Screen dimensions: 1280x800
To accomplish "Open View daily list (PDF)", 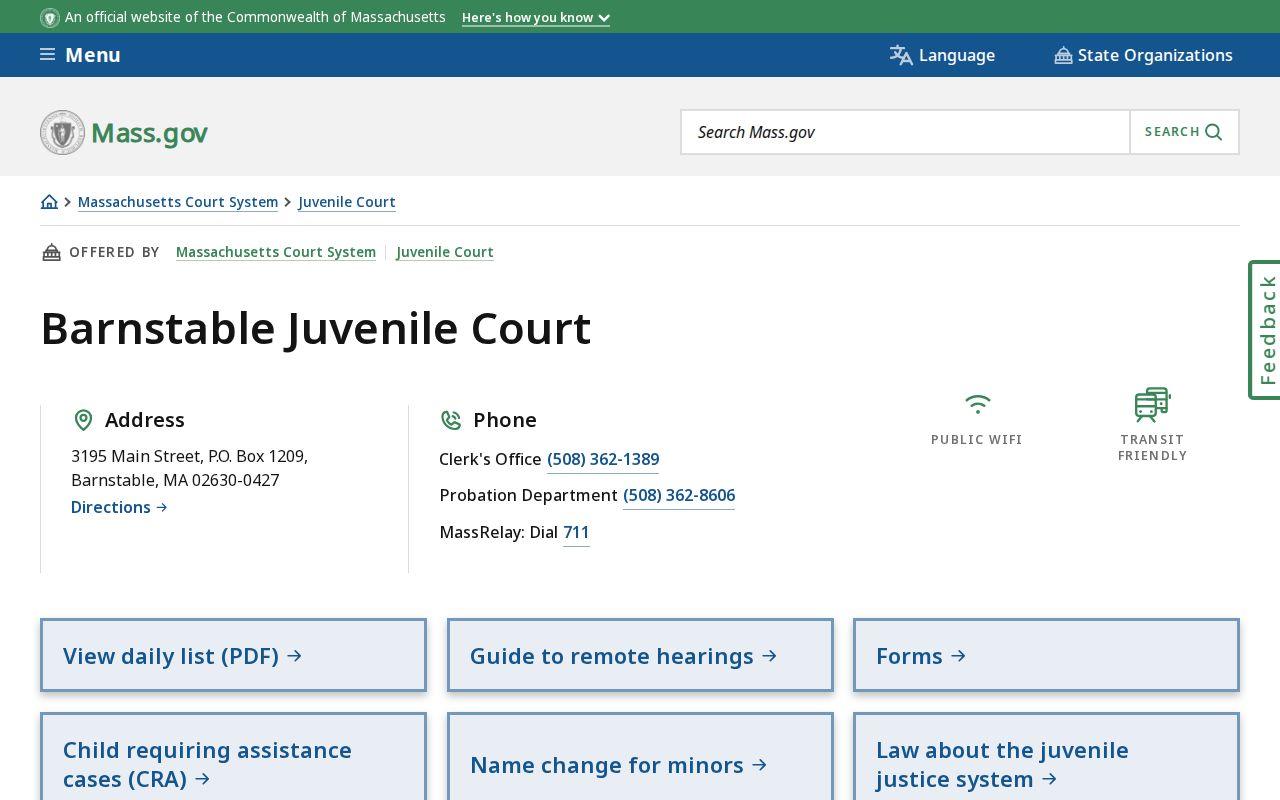I will (x=233, y=655).
